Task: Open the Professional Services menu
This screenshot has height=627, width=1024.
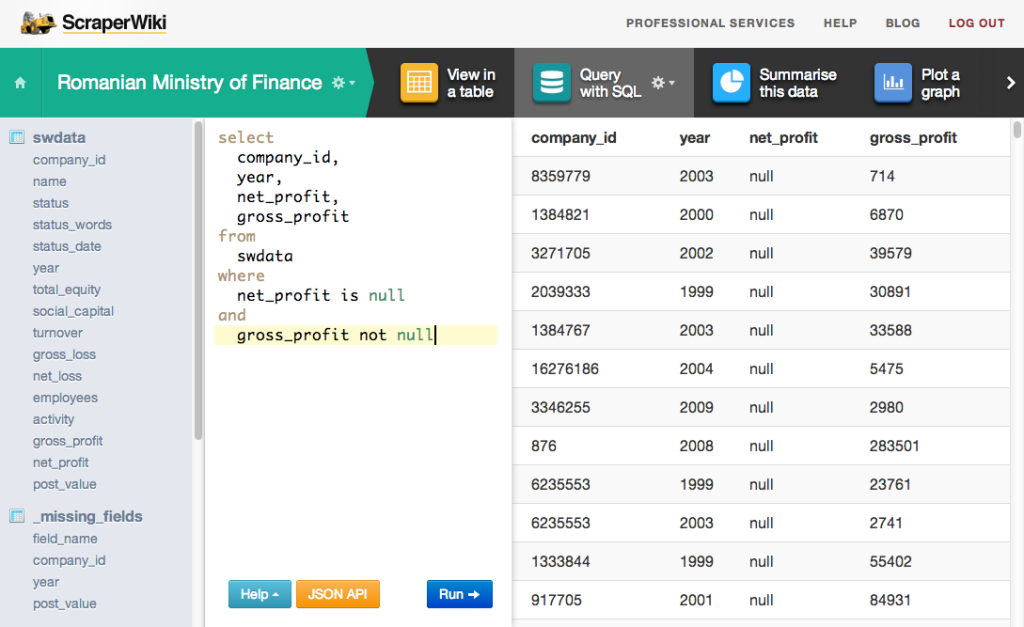Action: point(710,23)
